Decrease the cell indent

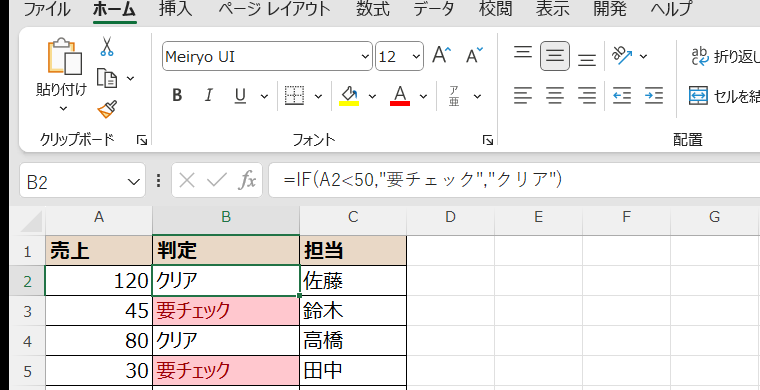pos(622,95)
